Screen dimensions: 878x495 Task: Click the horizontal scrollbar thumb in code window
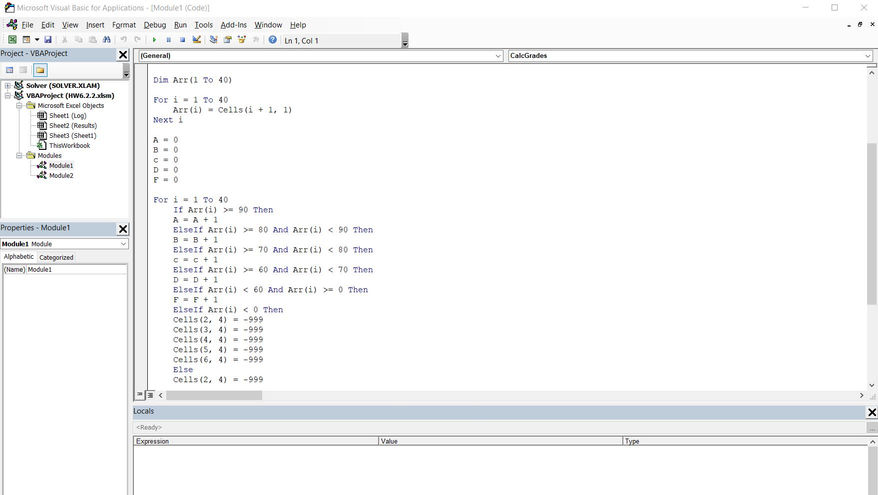214,395
